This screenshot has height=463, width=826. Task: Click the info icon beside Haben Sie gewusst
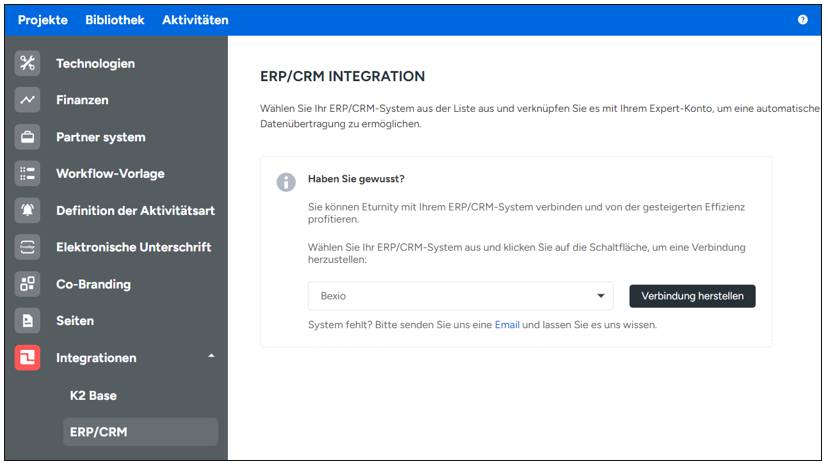286,181
